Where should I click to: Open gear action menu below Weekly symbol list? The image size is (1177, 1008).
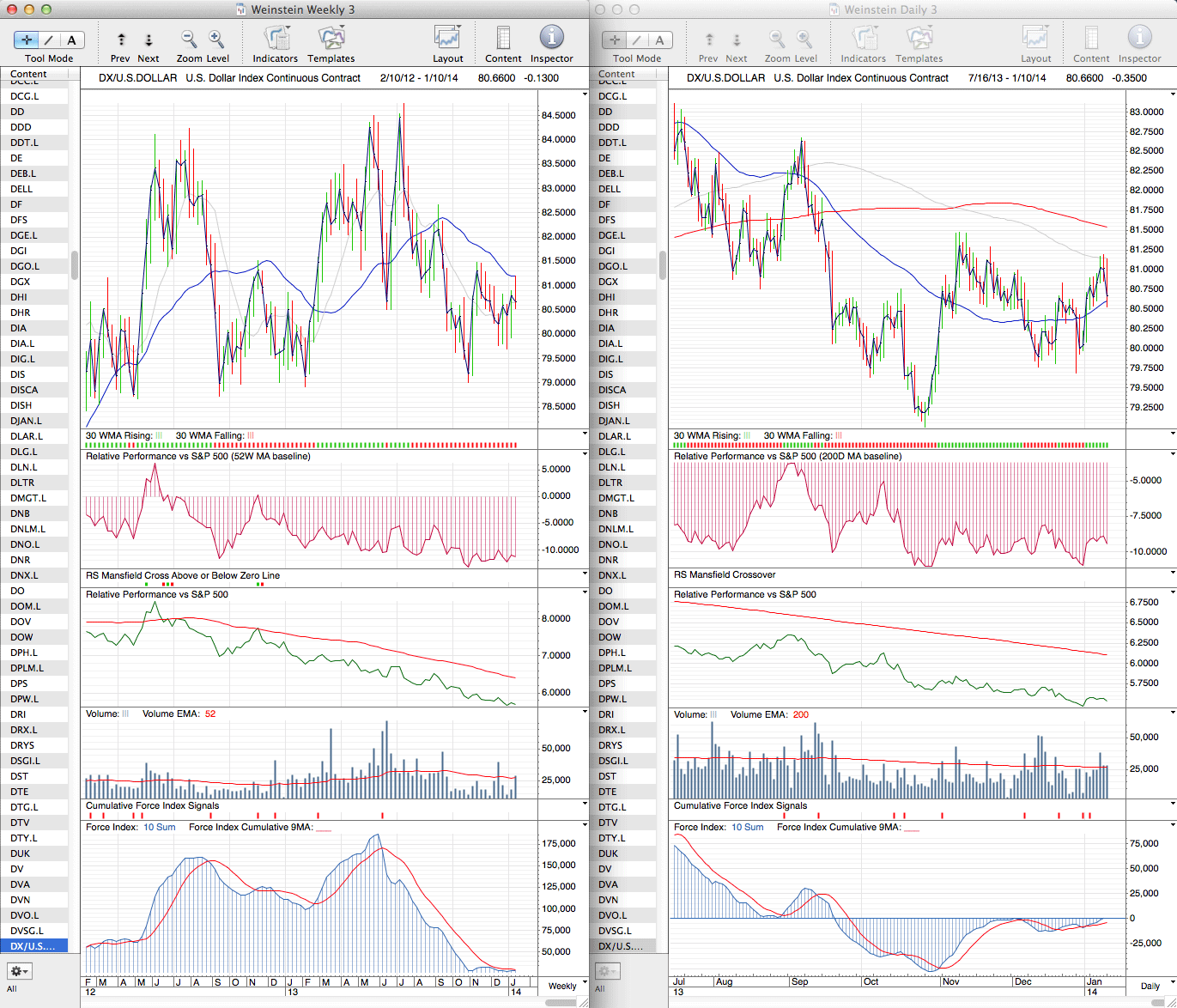pos(19,971)
